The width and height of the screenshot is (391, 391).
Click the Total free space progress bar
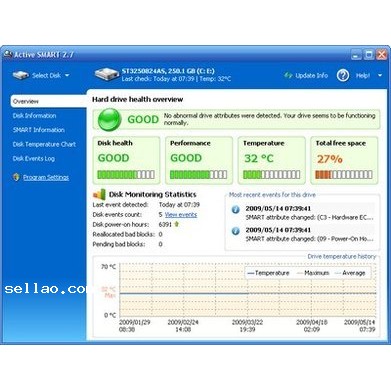(344, 174)
